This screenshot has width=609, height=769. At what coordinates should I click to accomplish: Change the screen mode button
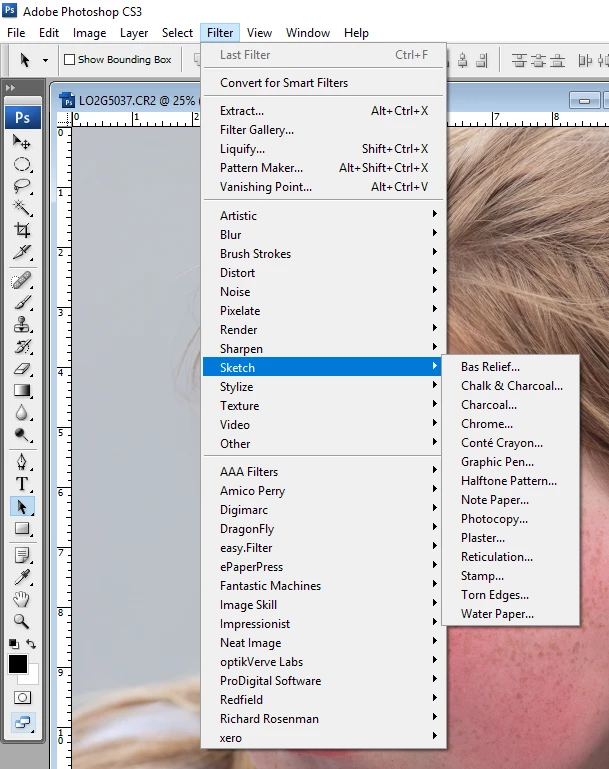(x=22, y=722)
